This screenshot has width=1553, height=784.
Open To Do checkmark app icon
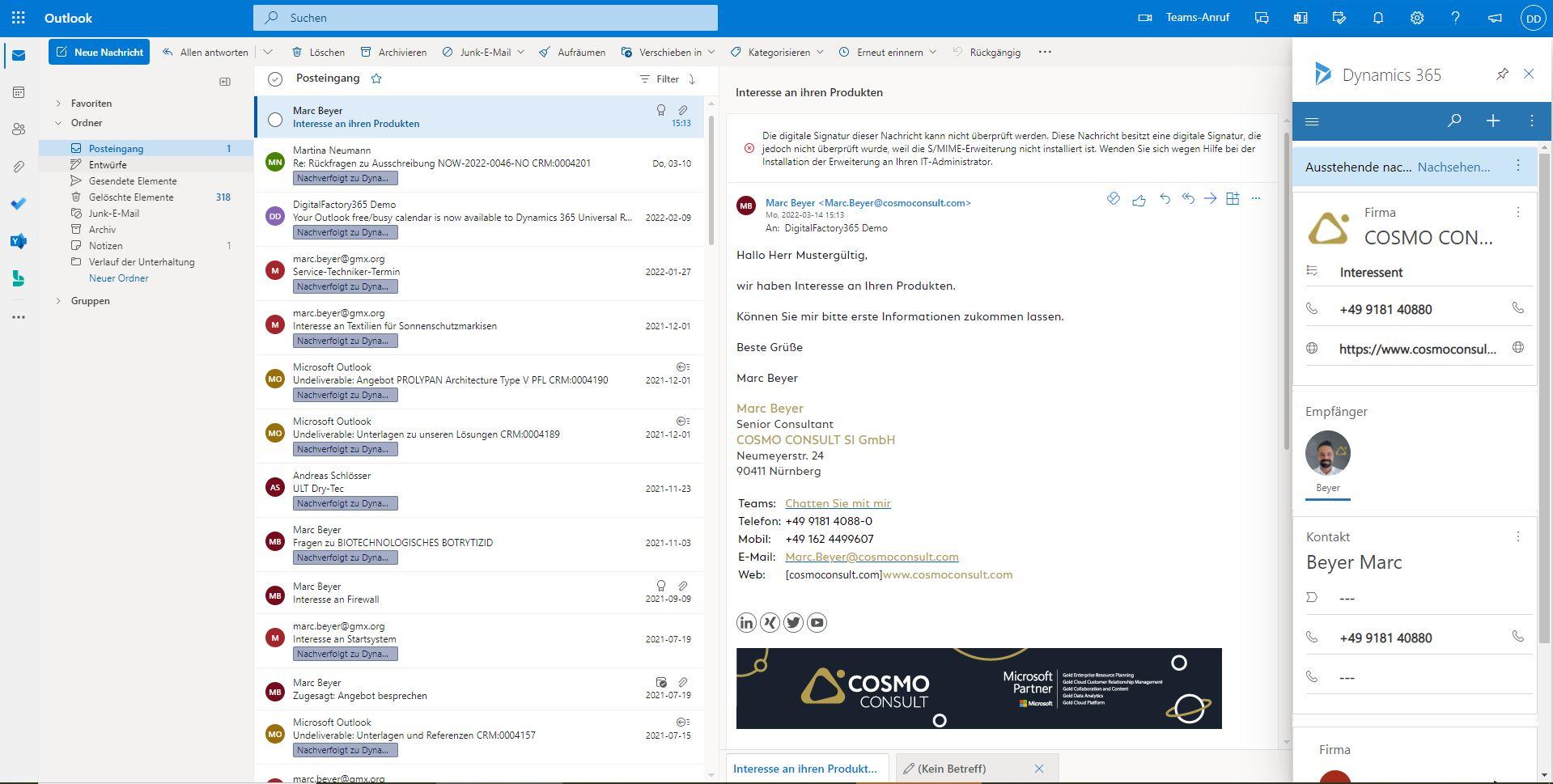tap(19, 204)
